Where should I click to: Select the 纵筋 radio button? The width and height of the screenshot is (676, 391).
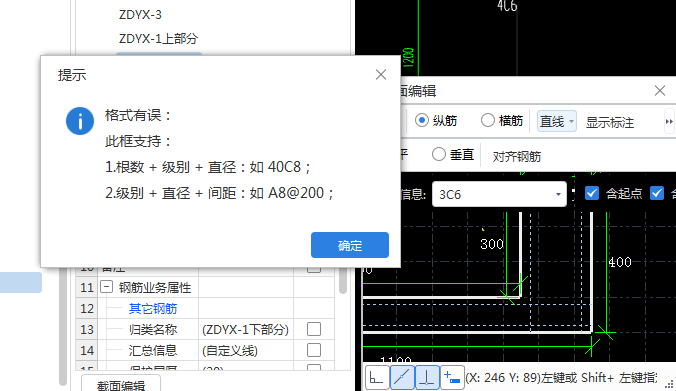[422, 120]
